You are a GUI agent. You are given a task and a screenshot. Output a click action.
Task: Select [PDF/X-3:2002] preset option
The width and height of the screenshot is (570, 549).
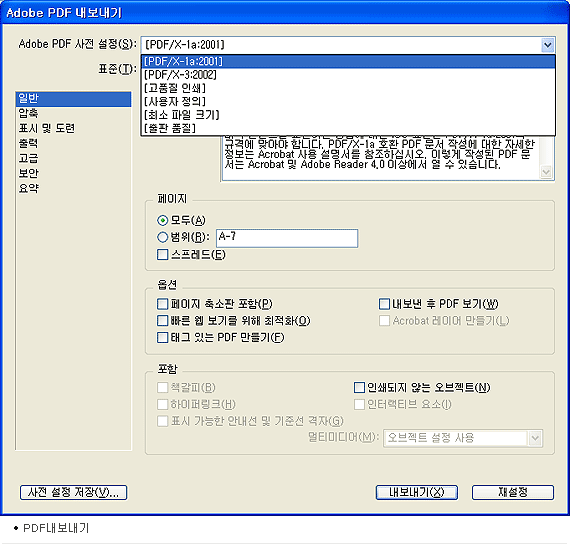coord(348,75)
